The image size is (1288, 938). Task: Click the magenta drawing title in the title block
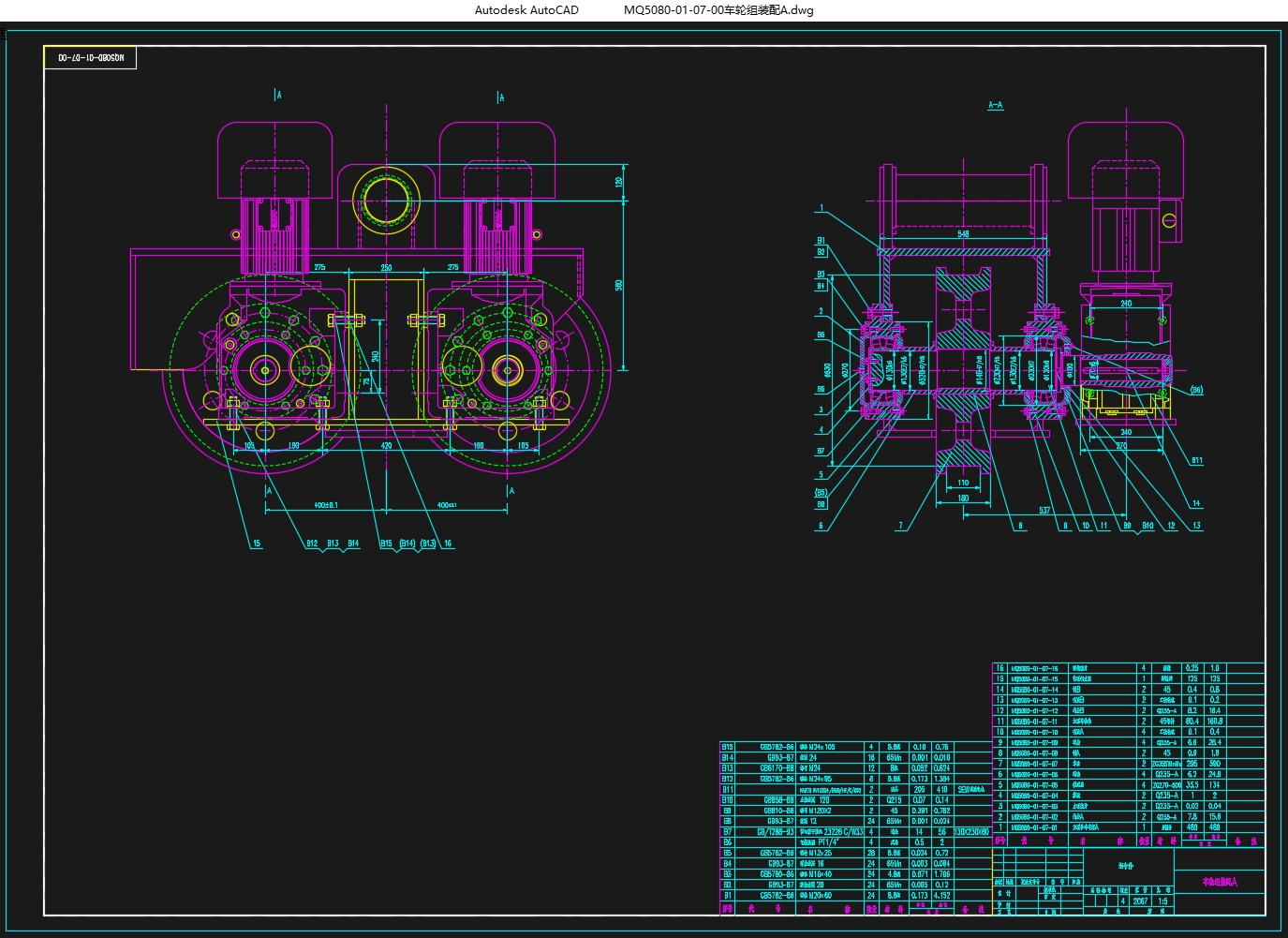[x=1220, y=882]
